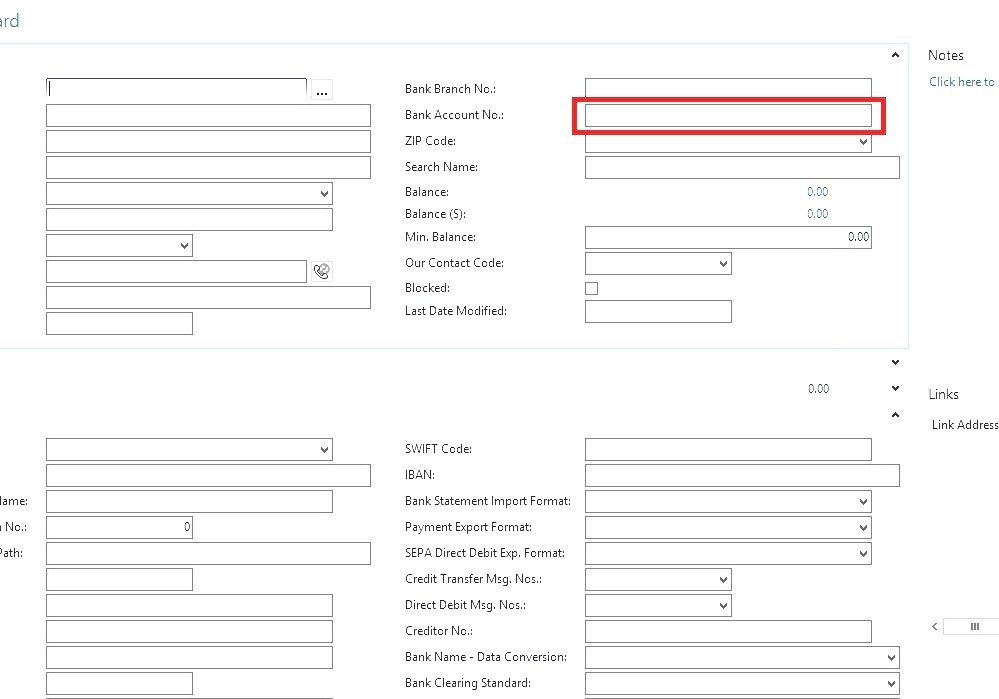Open Payment Export Format dropdown
The image size is (999, 699).
(x=863, y=528)
